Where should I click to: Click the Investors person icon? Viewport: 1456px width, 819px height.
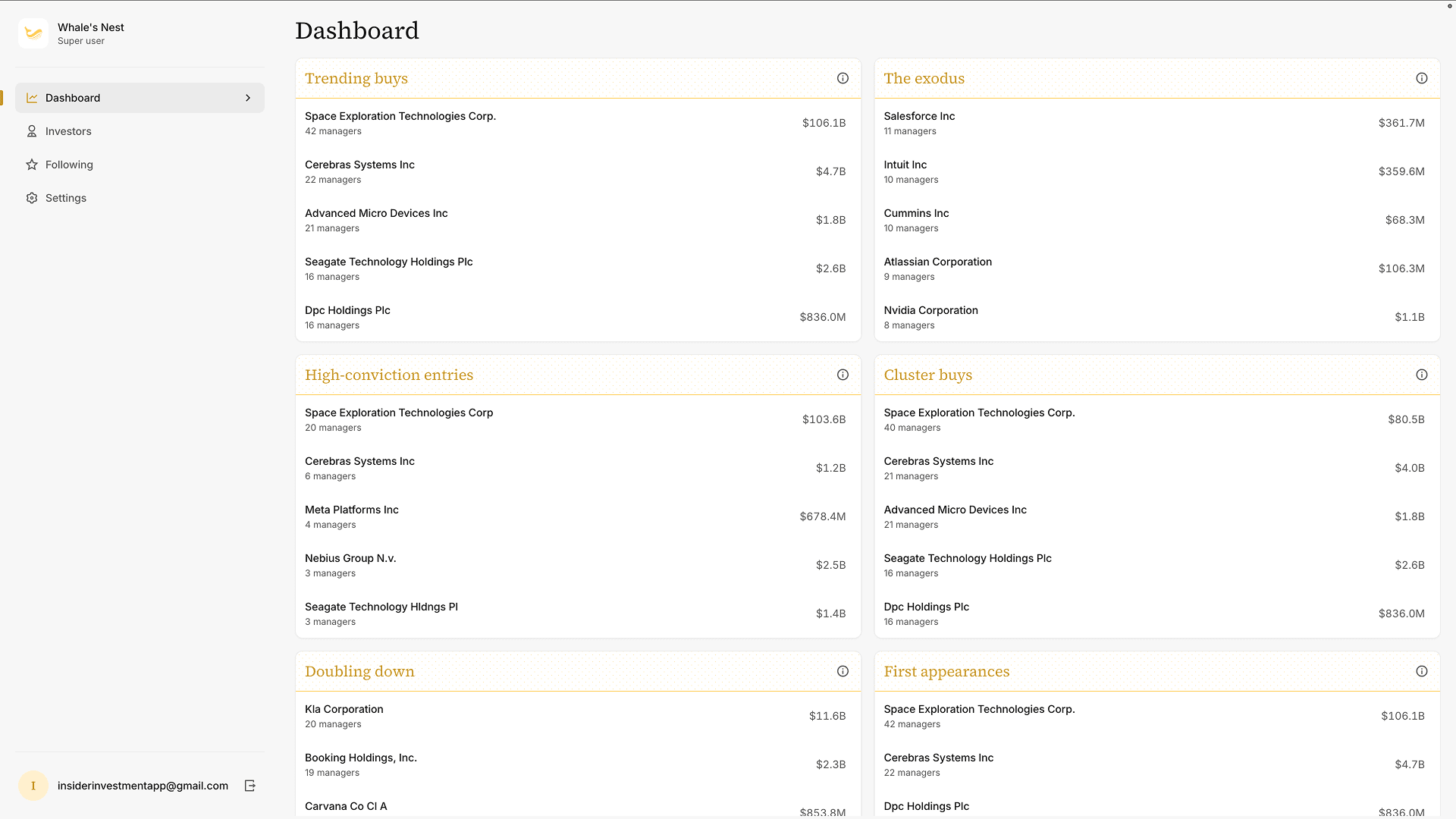(x=32, y=131)
